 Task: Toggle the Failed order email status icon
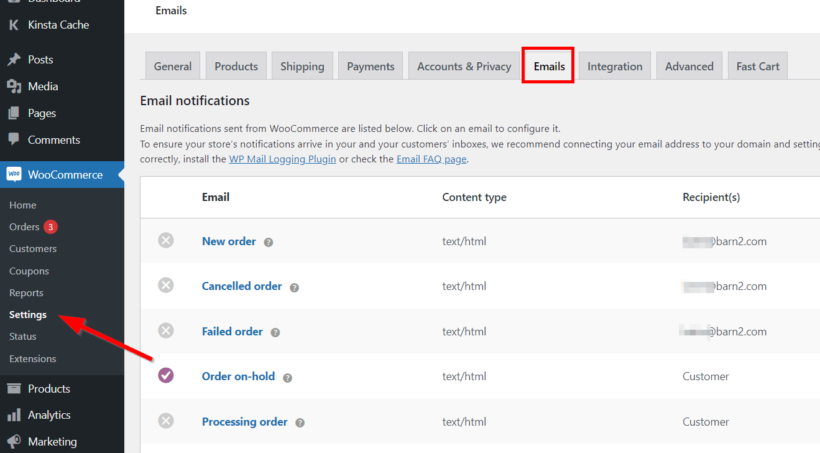click(x=166, y=331)
